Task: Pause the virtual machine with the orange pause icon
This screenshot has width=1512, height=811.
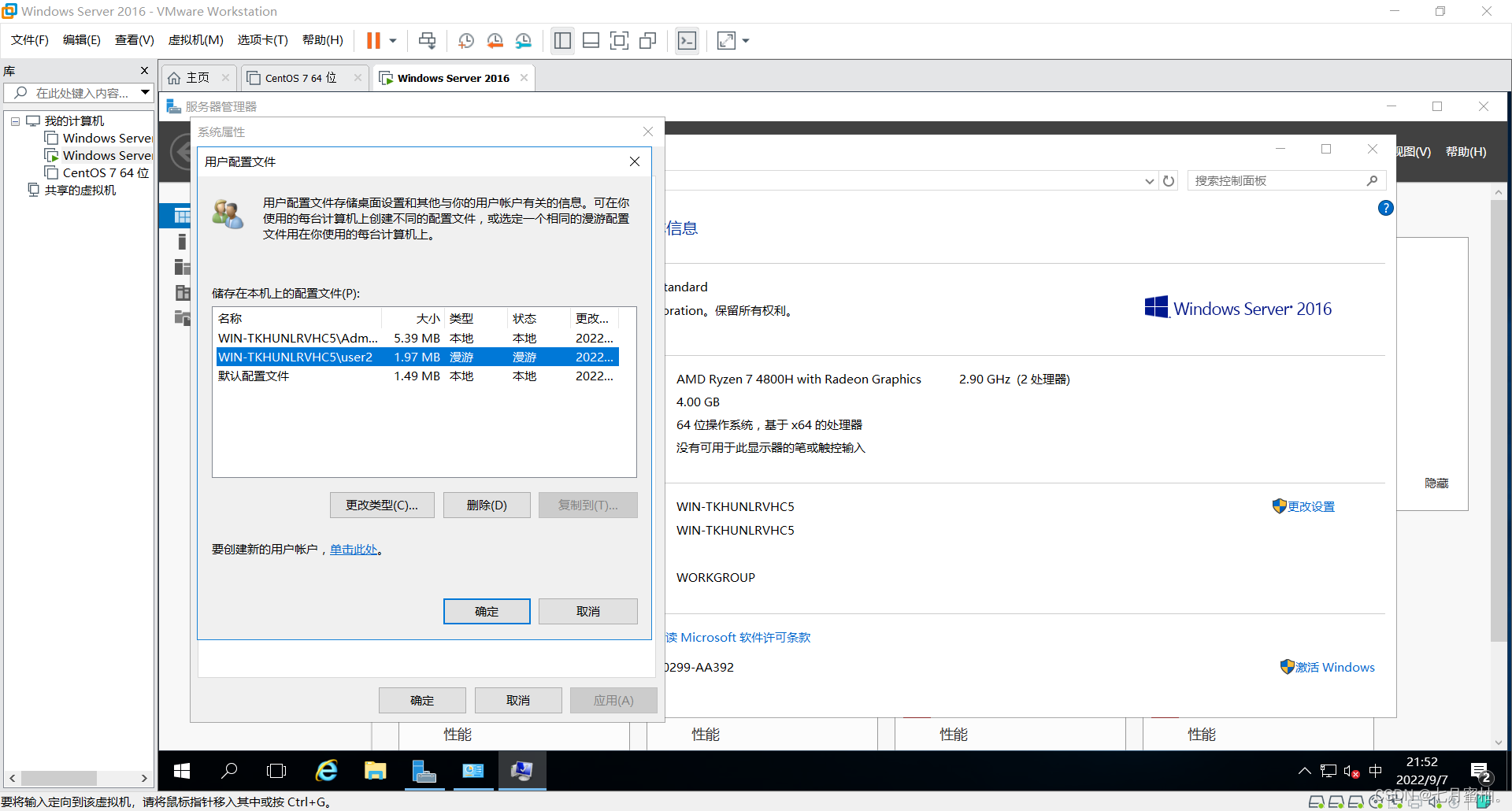Action: (x=373, y=40)
